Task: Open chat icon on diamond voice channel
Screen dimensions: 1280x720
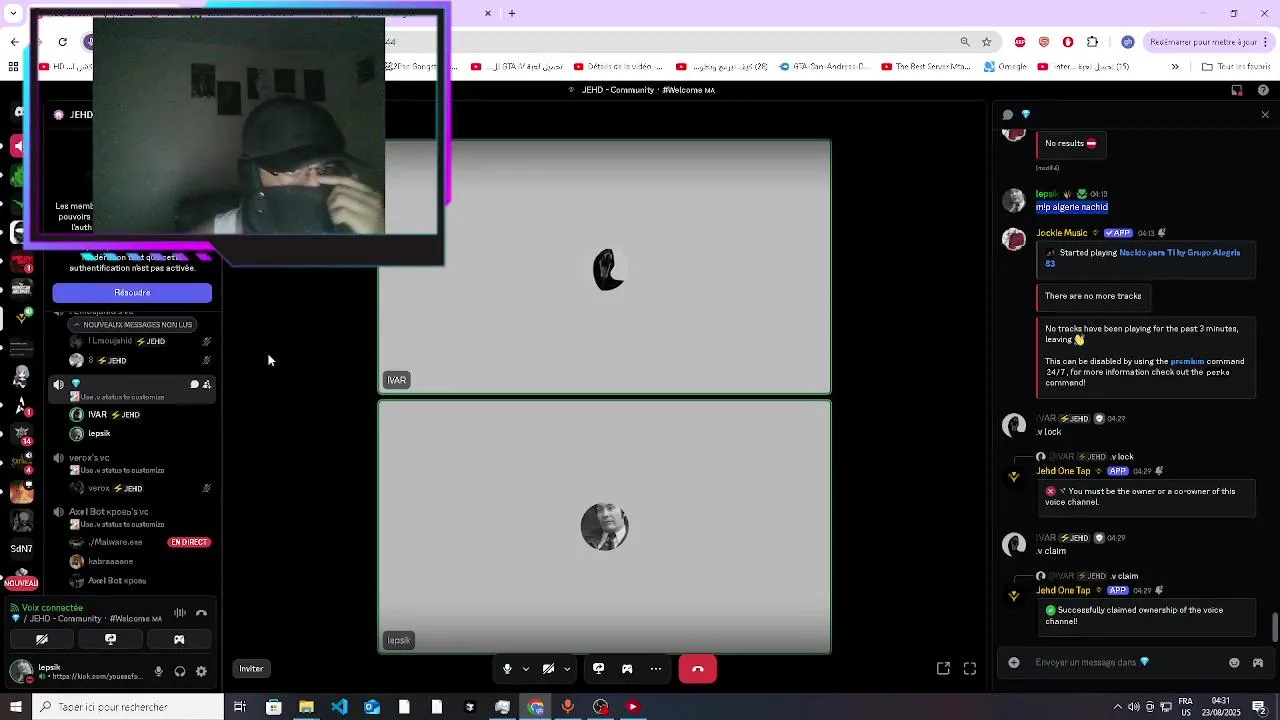Action: click(x=194, y=384)
